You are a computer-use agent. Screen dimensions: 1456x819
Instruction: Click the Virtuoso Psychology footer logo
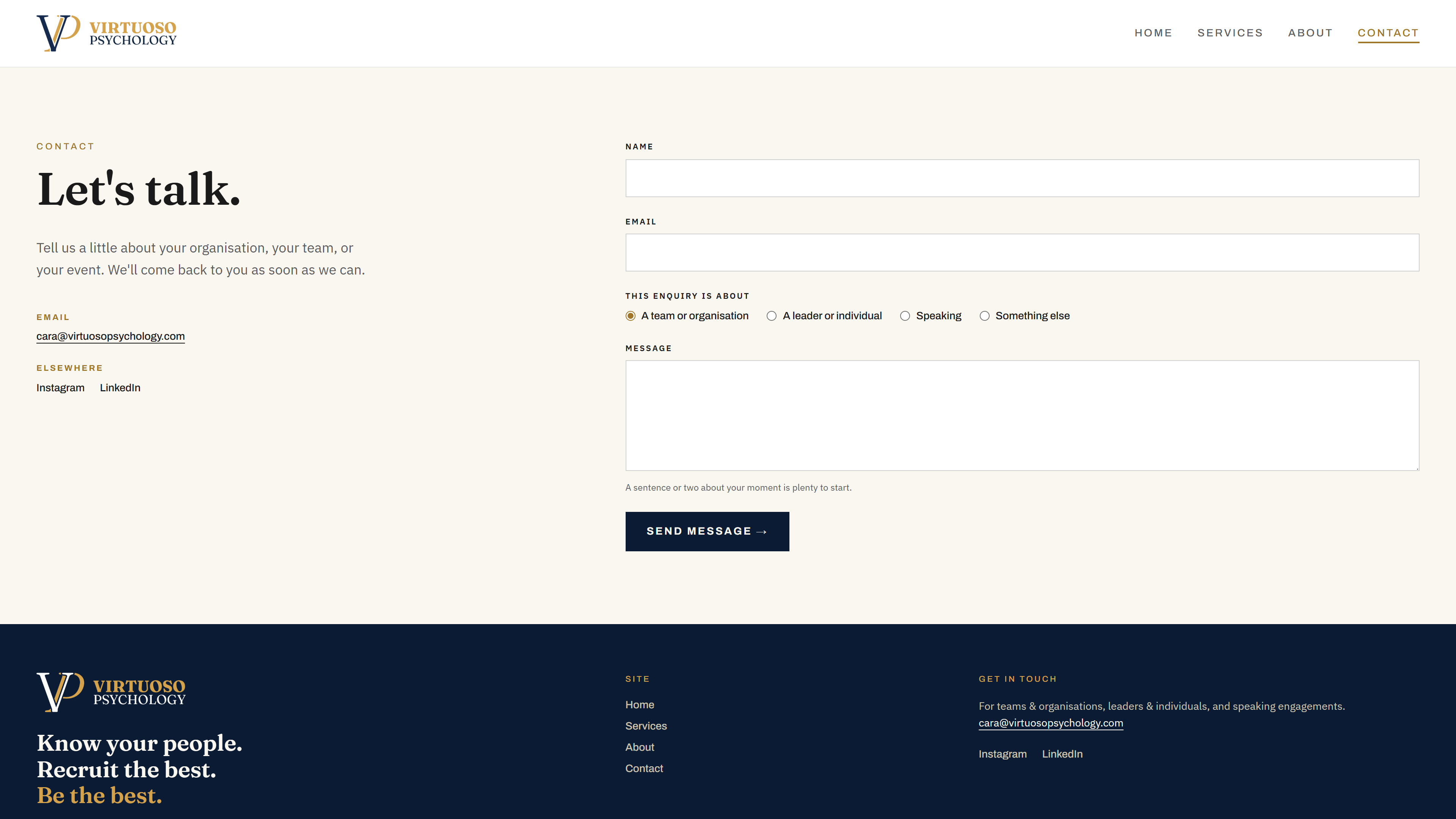(111, 692)
